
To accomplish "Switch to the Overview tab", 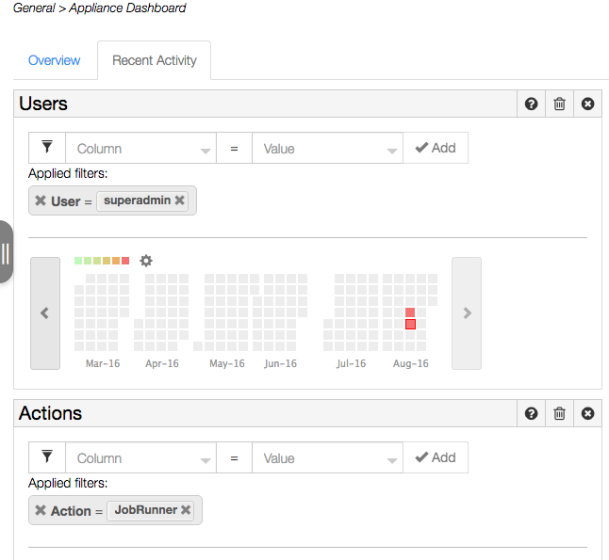I will point(54,60).
